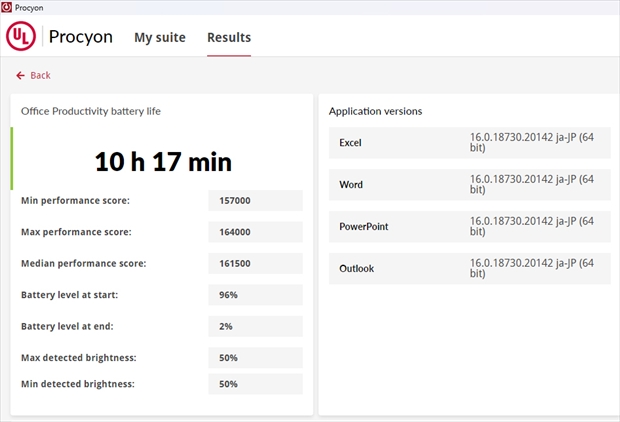This screenshot has width=620, height=422.
Task: Go back using the Back link
Action: click(x=40, y=75)
